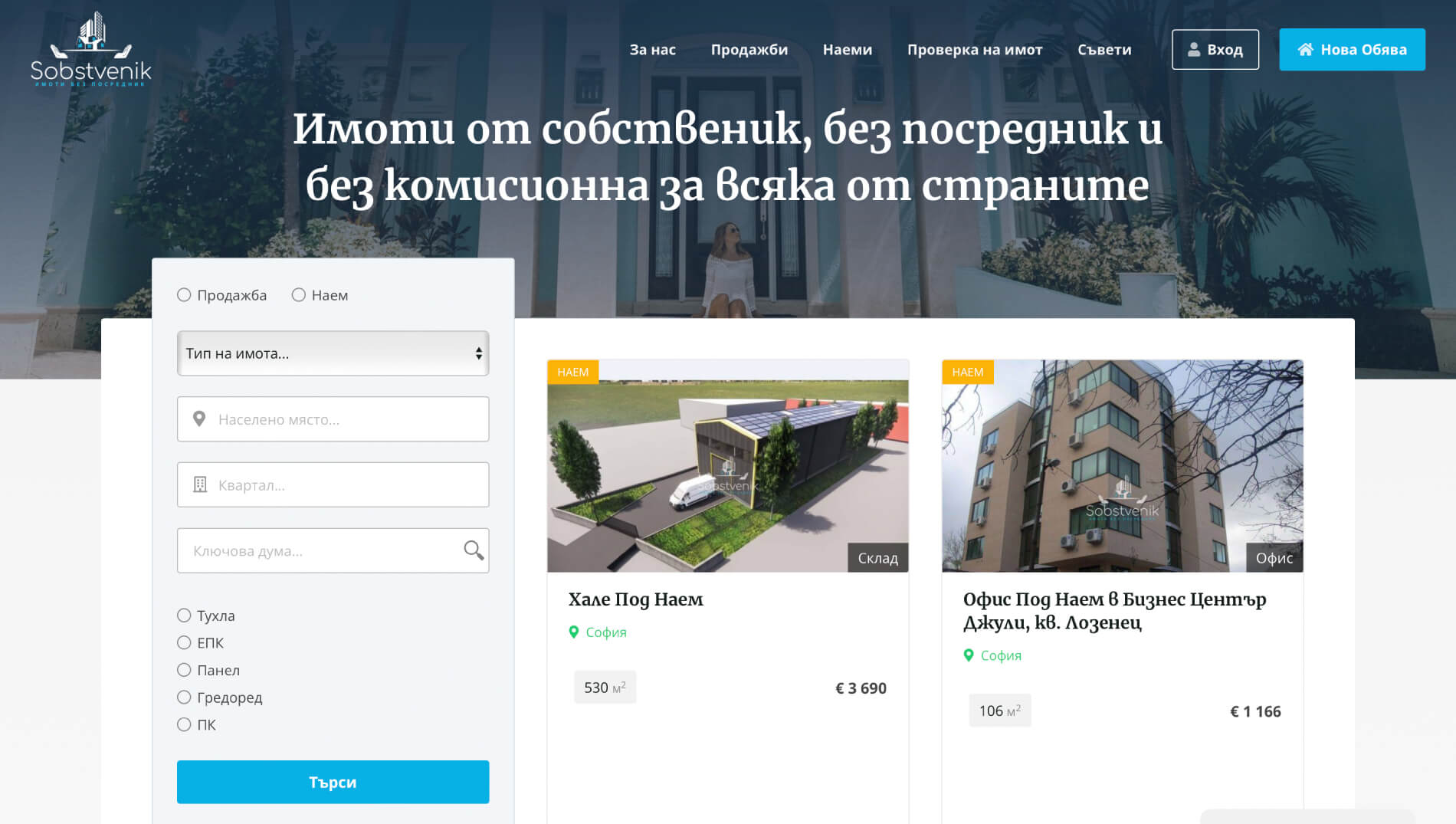Screen dimensions: 1456x824
Task: Click the user icon on Вход button
Action: pyautogui.click(x=1194, y=50)
